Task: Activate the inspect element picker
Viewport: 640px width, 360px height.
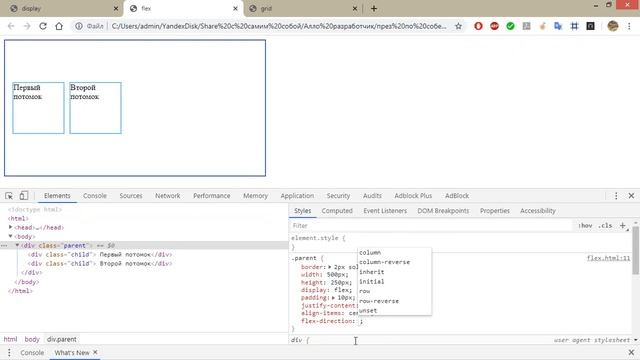Action: point(9,196)
